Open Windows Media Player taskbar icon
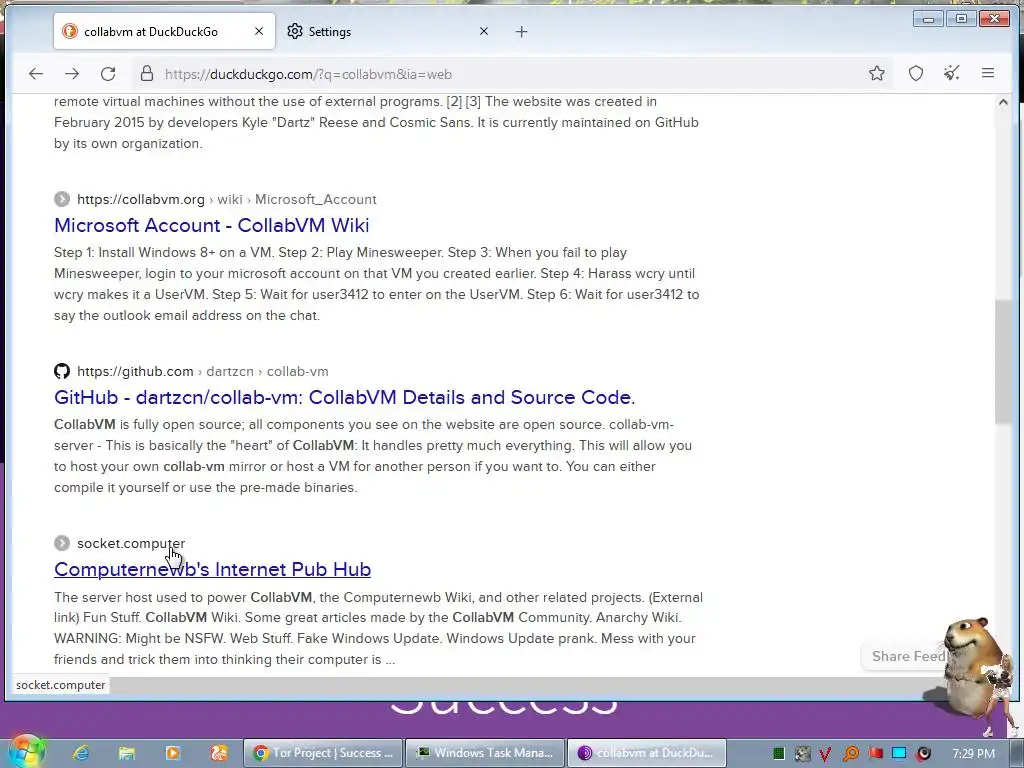Screen dimensions: 1024x768 pos(172,753)
